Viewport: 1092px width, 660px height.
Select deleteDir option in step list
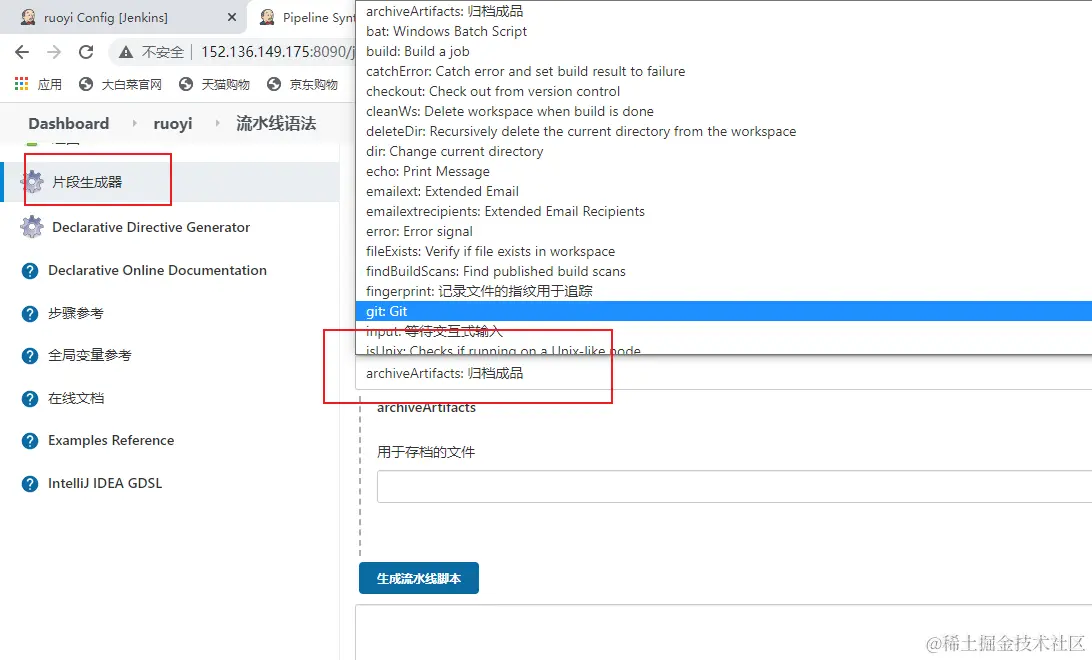tap(724, 132)
